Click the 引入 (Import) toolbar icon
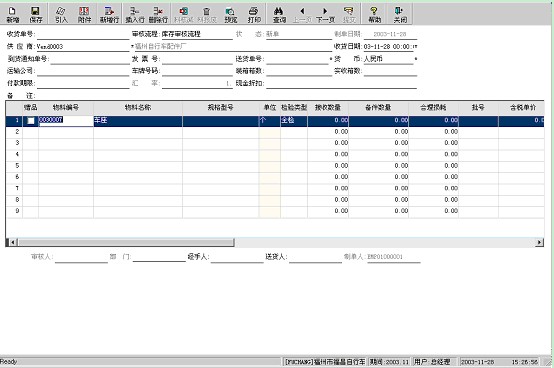This screenshot has width=554, height=368. 61,14
